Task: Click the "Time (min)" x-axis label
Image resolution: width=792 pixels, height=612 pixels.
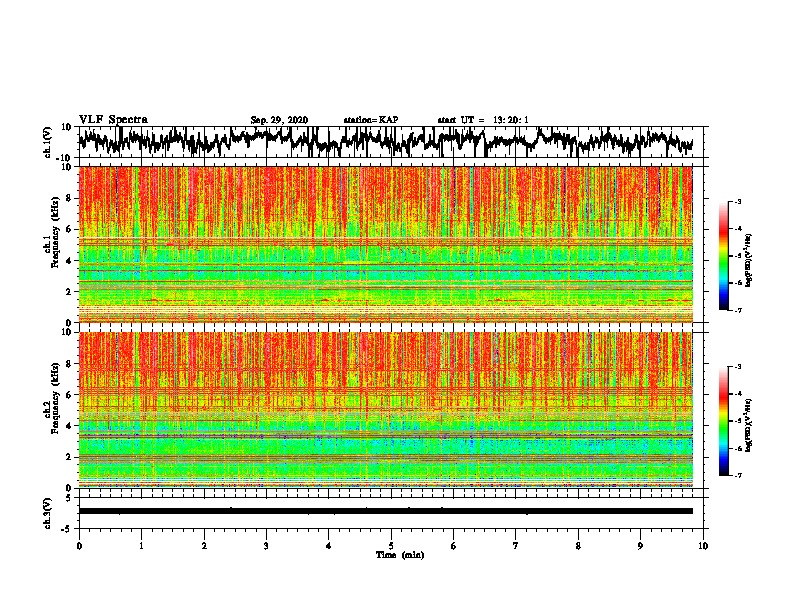Action: pos(400,555)
